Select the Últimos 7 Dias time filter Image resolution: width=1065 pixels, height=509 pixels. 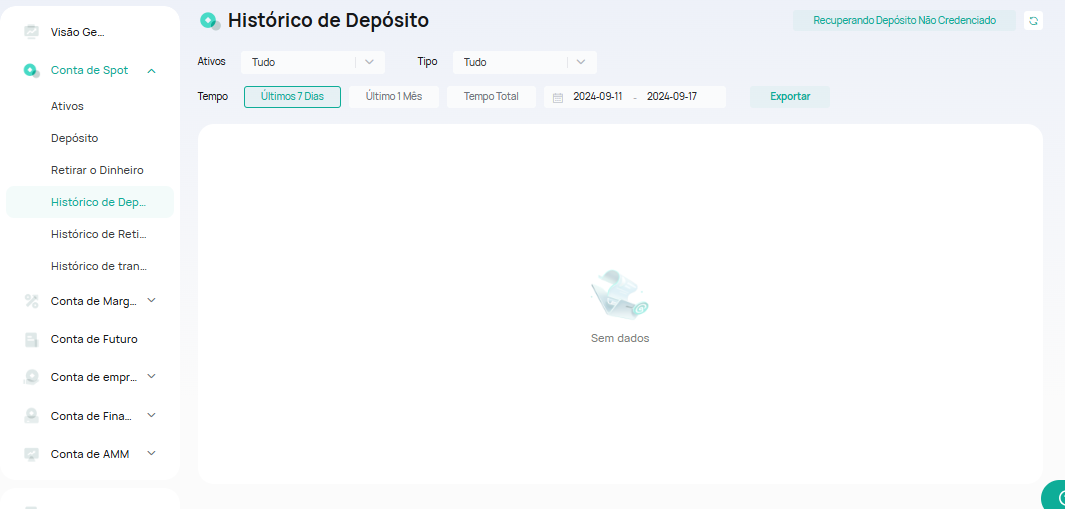click(x=292, y=97)
